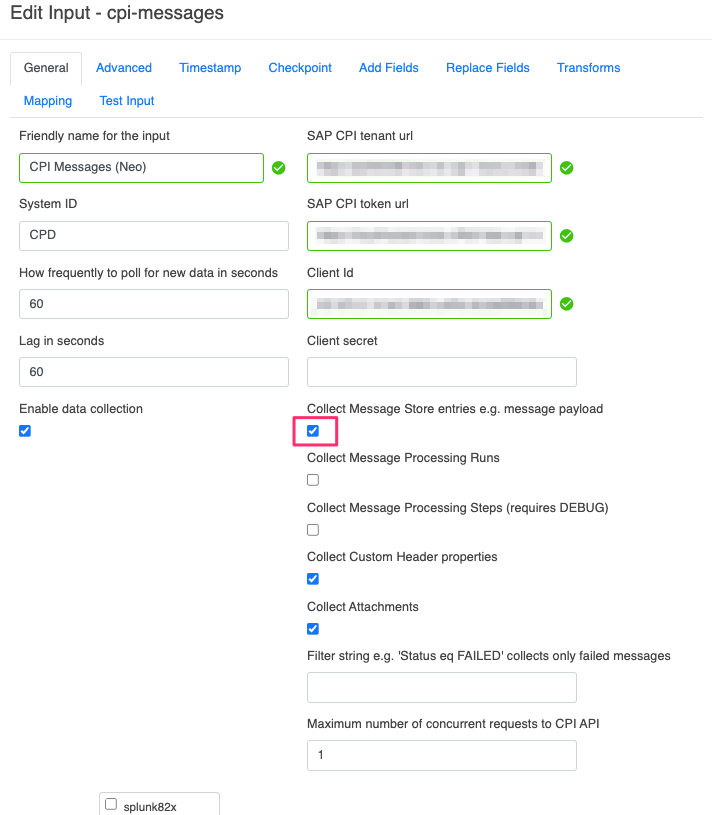The width and height of the screenshot is (712, 815).
Task: Open the Test Input tab
Action: 126,100
